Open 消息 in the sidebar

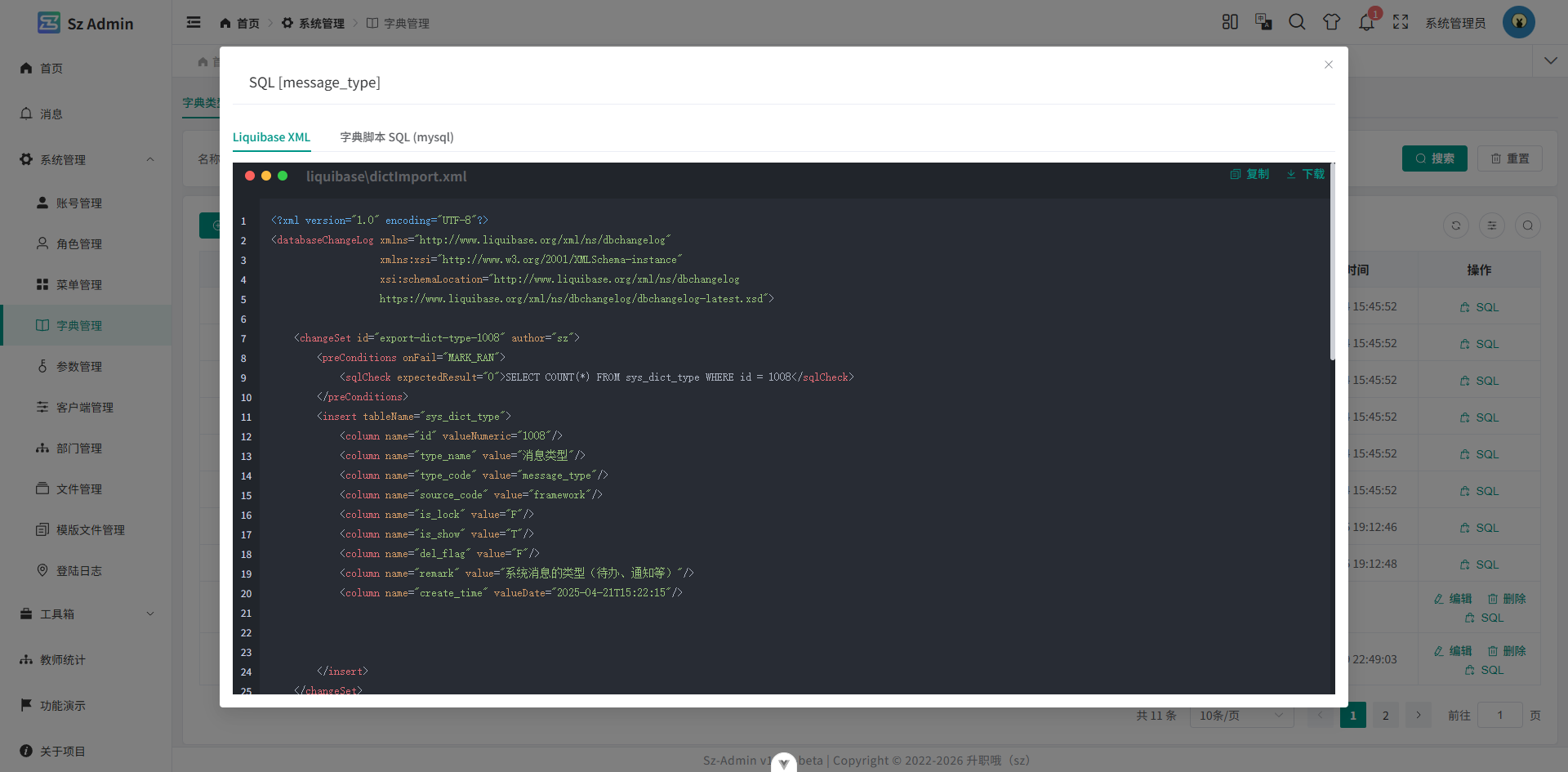click(86, 114)
